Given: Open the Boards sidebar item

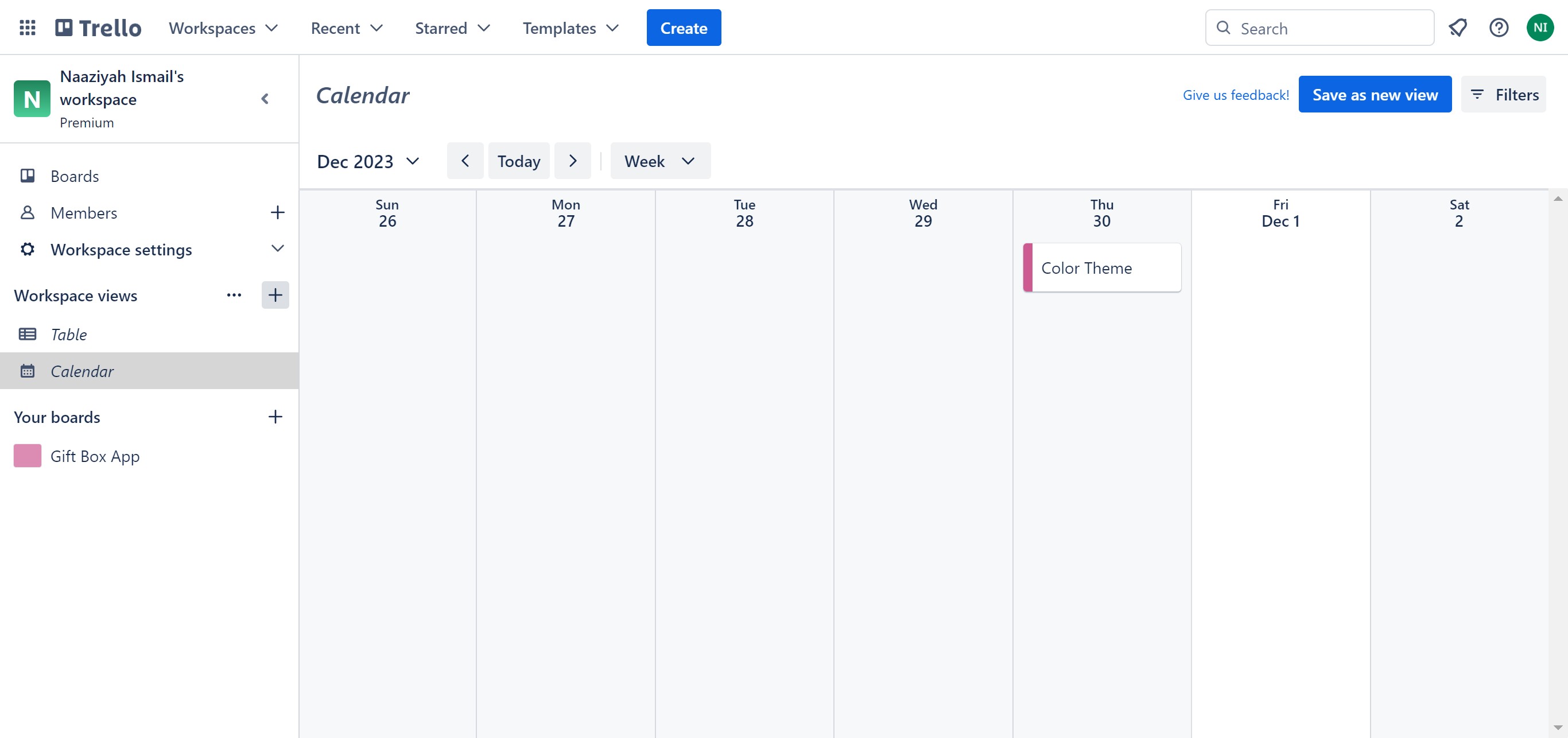Looking at the screenshot, I should (x=149, y=176).
